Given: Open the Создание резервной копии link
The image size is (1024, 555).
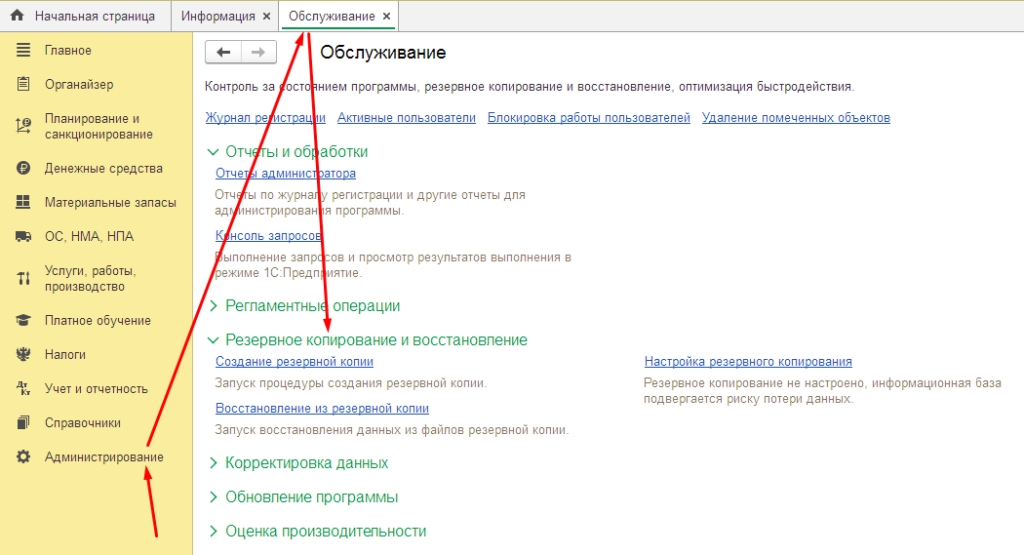Looking at the screenshot, I should [x=294, y=362].
